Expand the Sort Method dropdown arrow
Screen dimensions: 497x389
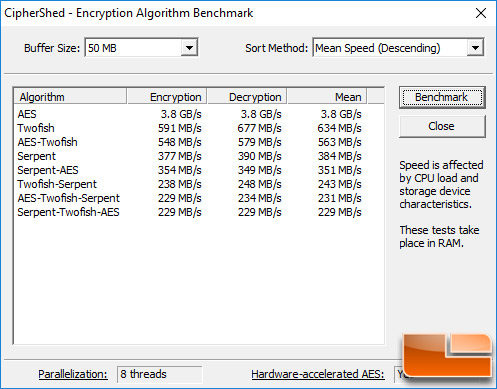475,48
